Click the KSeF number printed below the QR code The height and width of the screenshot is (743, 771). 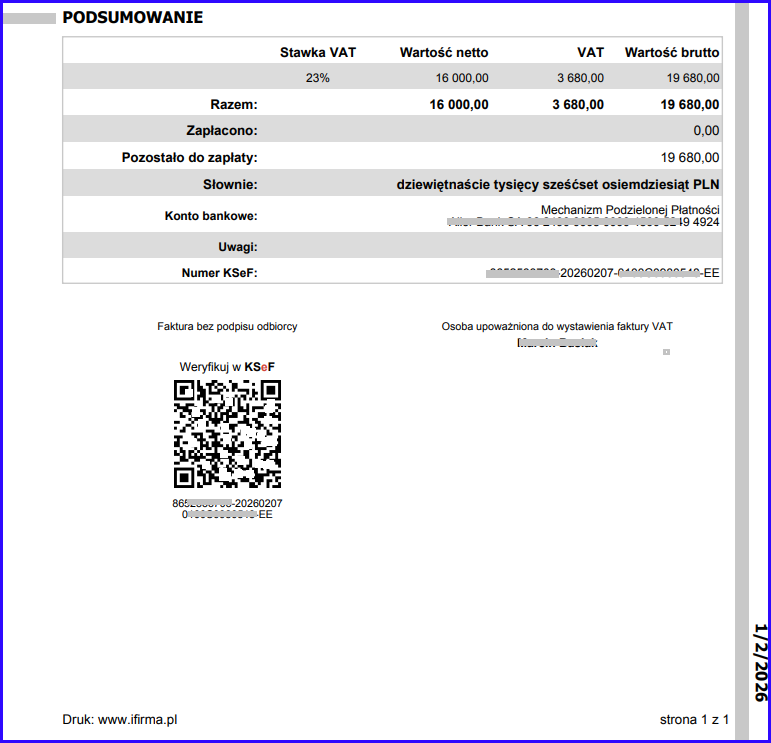pyautogui.click(x=227, y=509)
